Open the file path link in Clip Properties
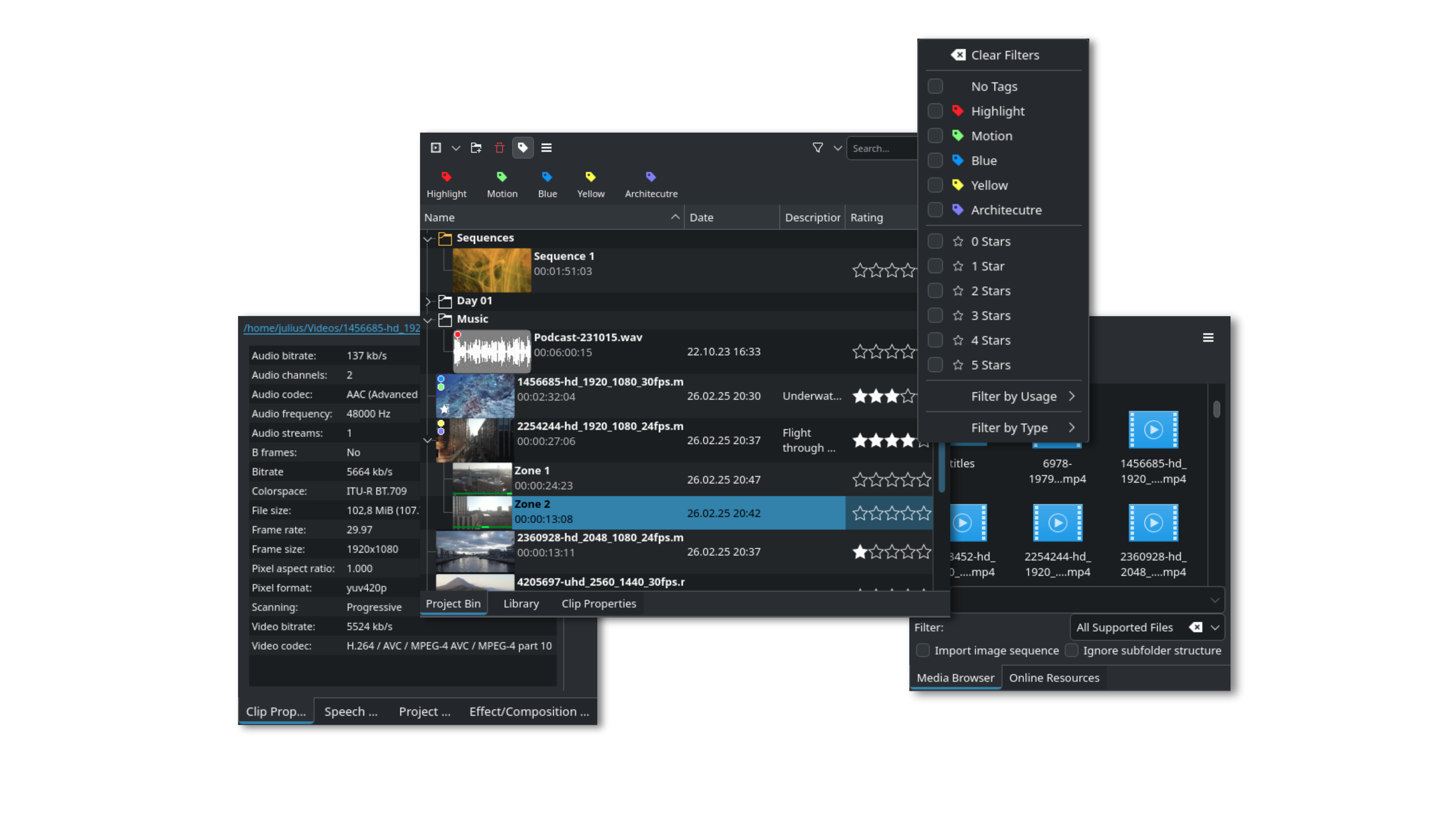Viewport: 1456px width, 819px height. click(x=332, y=328)
